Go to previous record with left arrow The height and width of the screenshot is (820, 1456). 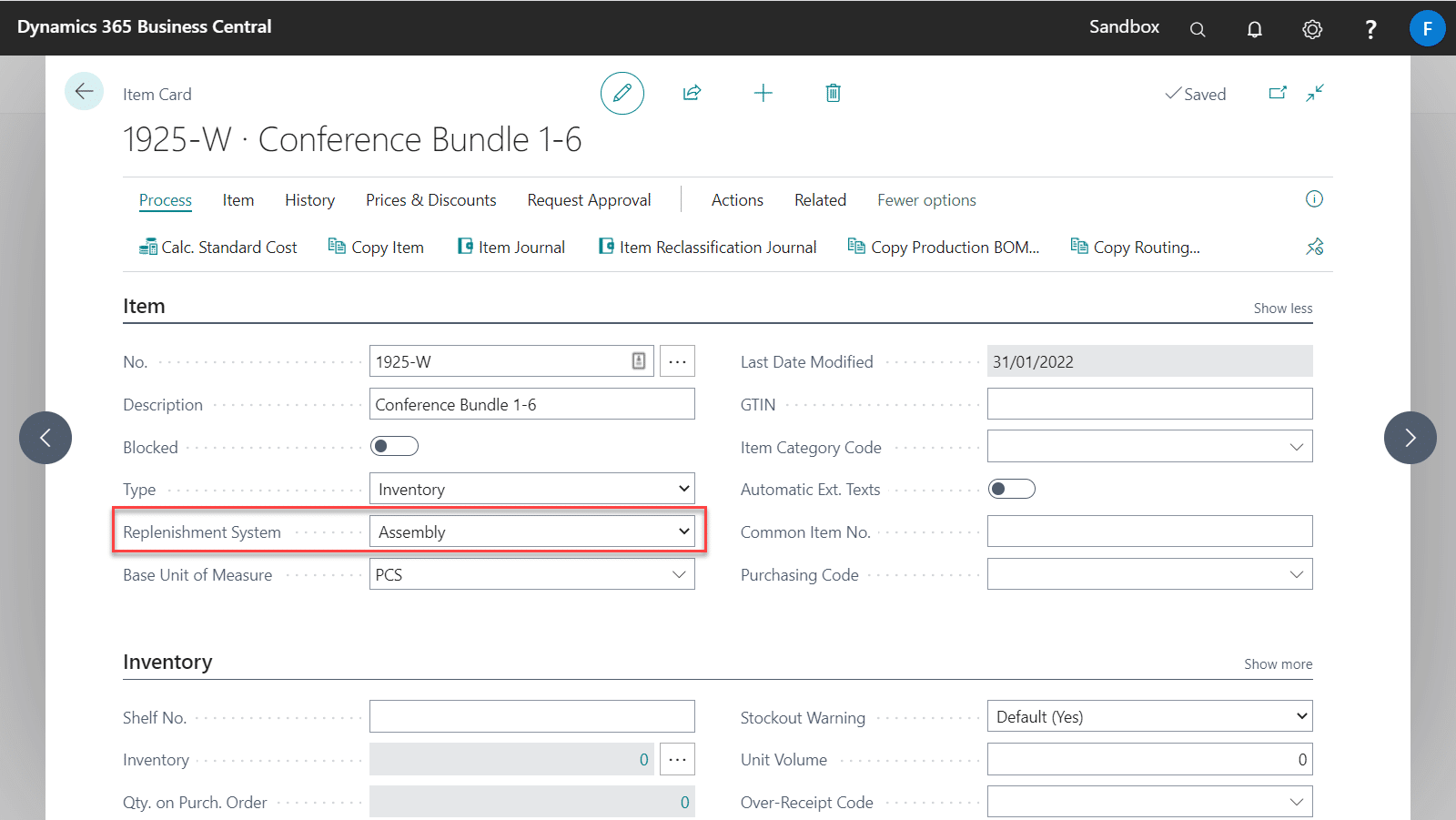(x=45, y=438)
